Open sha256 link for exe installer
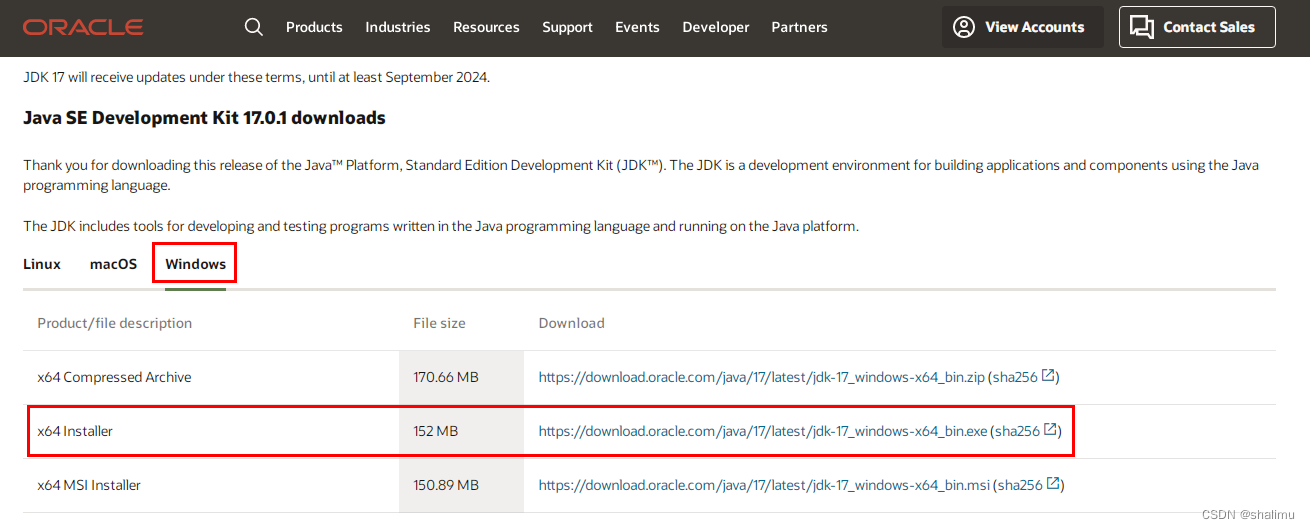 pos(1018,431)
